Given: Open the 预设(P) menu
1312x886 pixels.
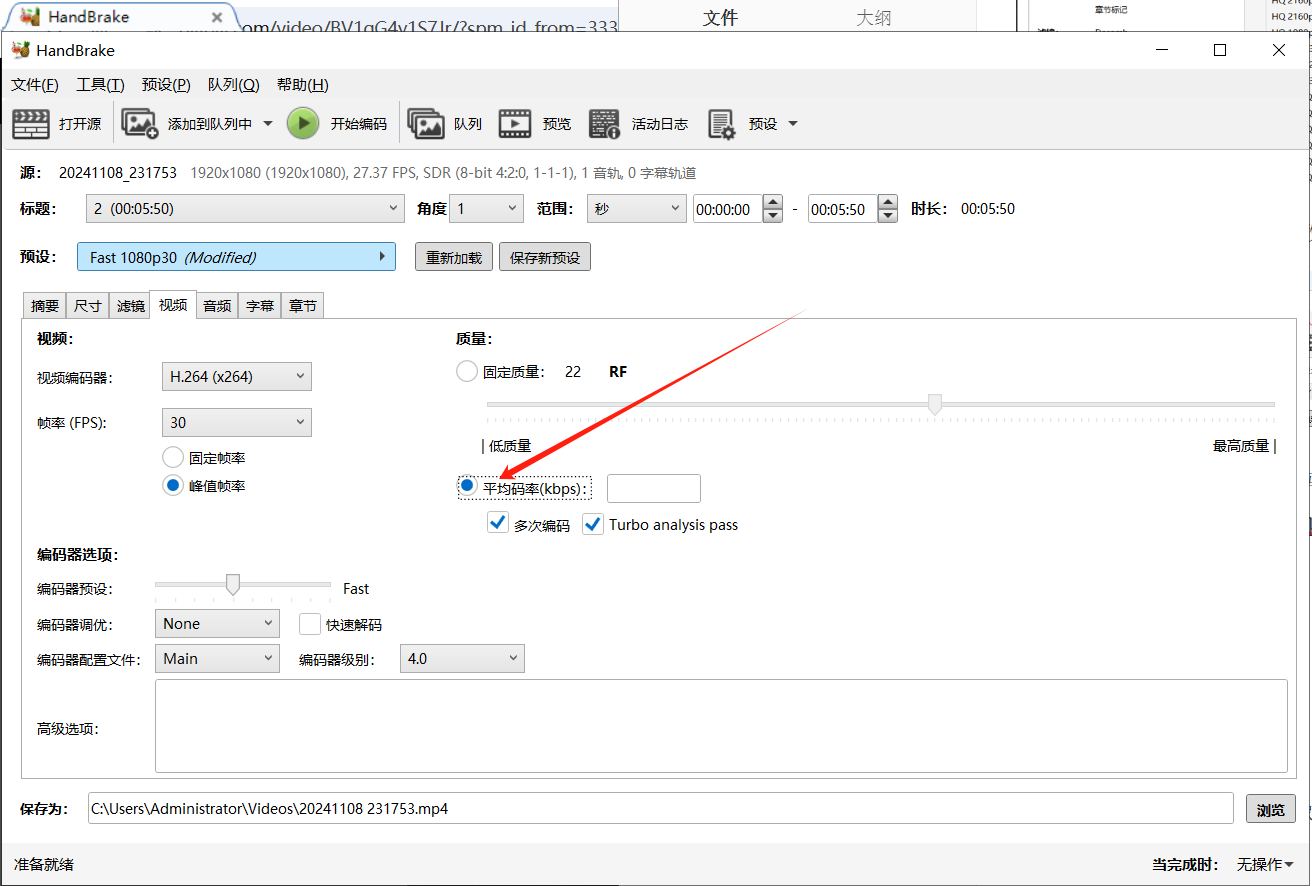Looking at the screenshot, I should [166, 85].
